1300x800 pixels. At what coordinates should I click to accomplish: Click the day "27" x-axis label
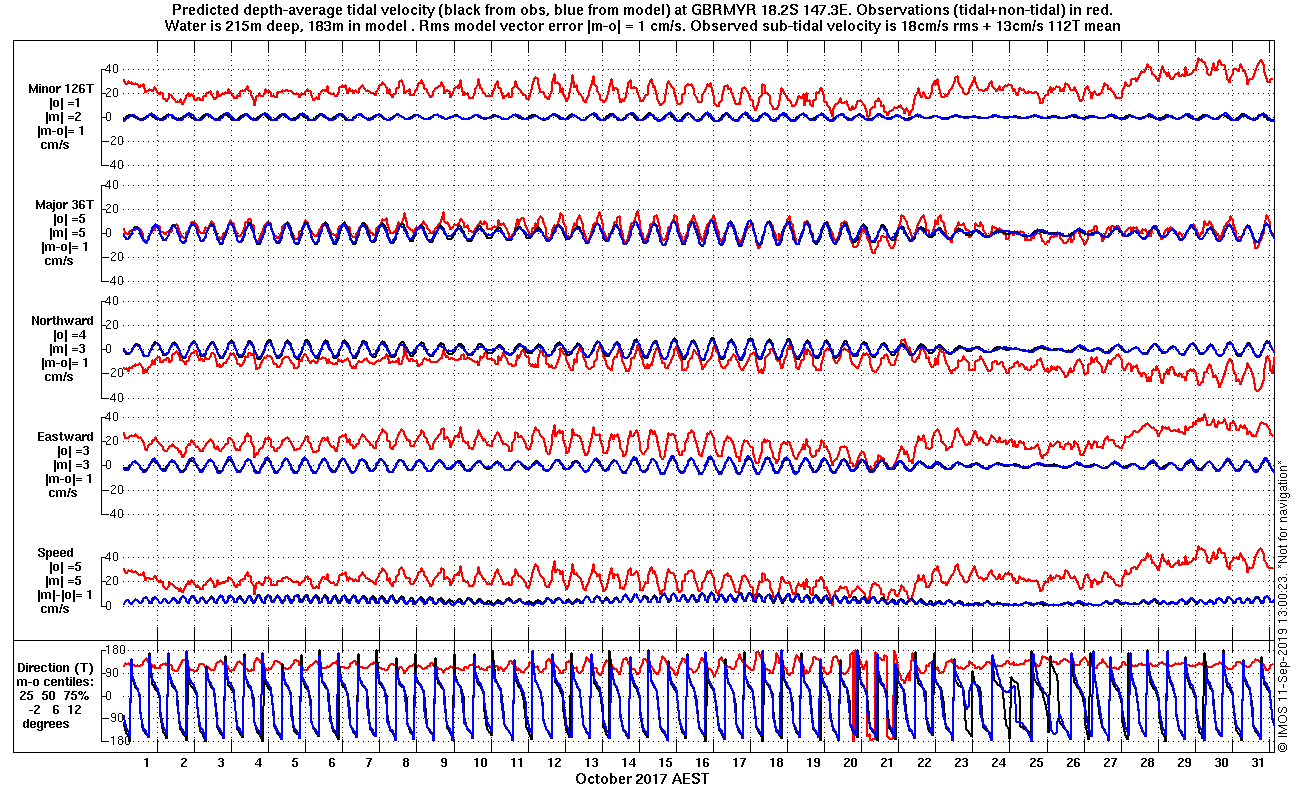tap(1109, 762)
